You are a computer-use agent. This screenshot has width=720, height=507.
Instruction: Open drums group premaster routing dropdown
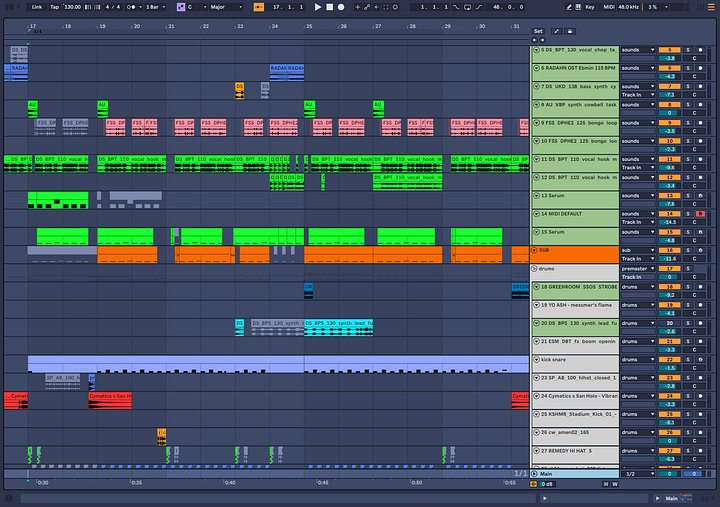(638, 269)
